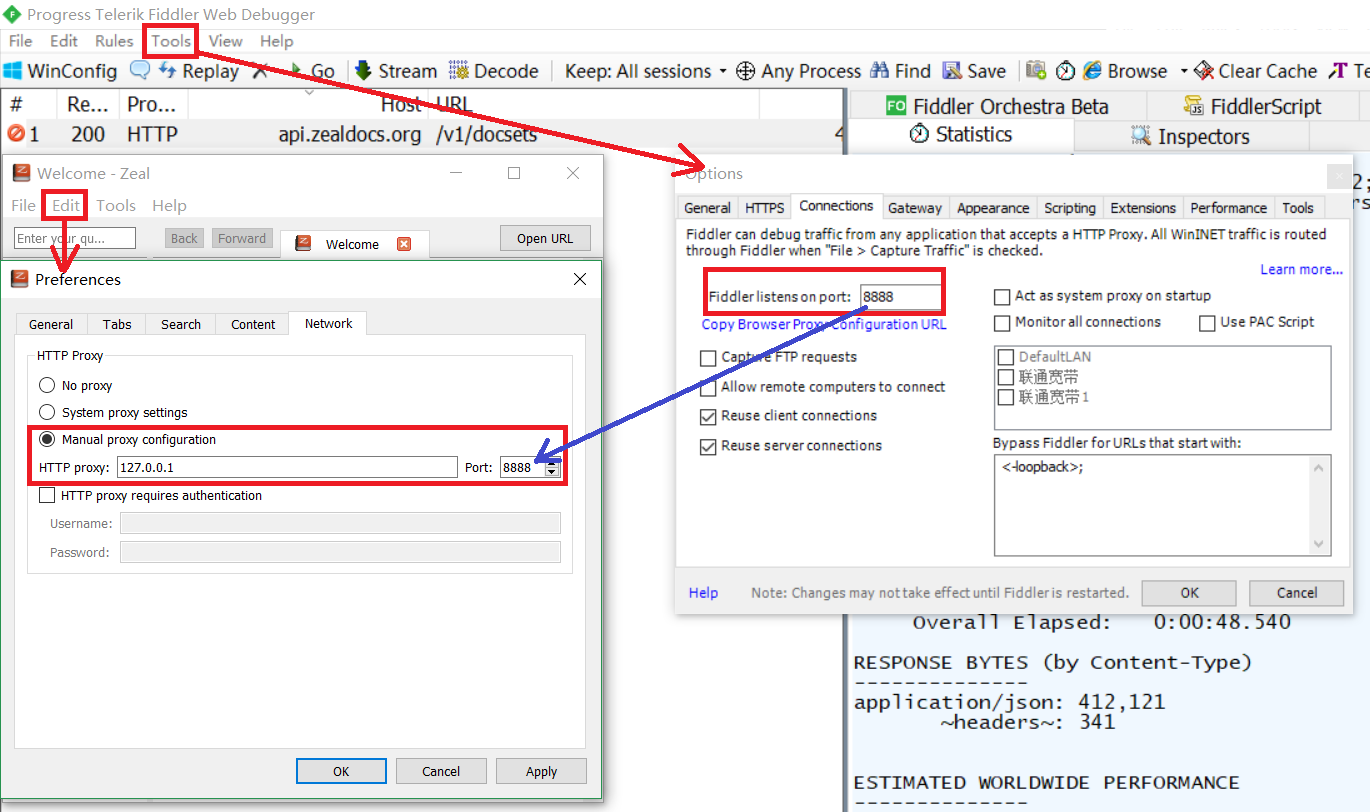The height and width of the screenshot is (812, 1370).
Task: Close the Welcome tab in Zeal
Action: 404,244
